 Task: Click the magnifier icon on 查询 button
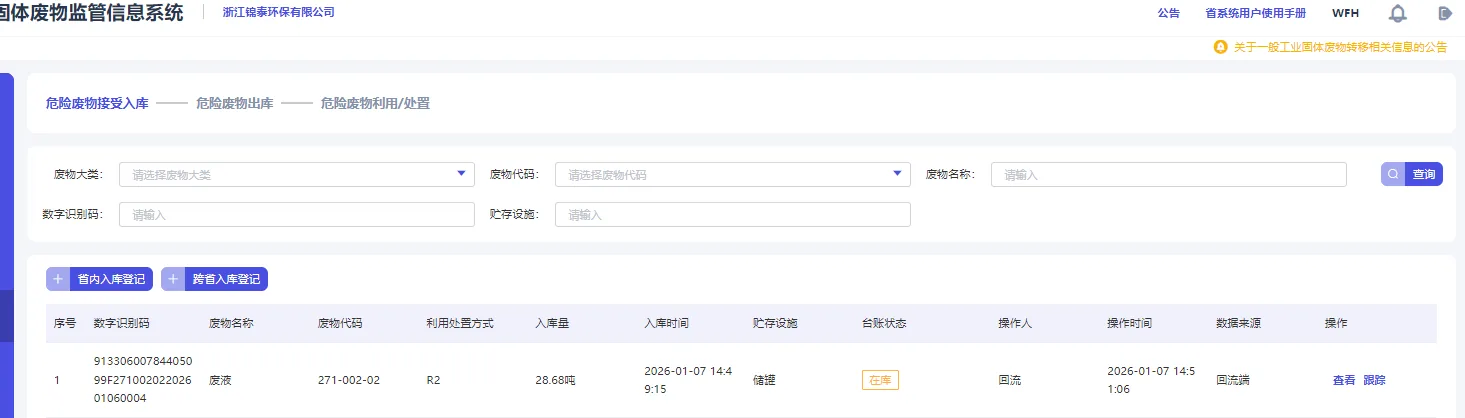coord(1393,175)
